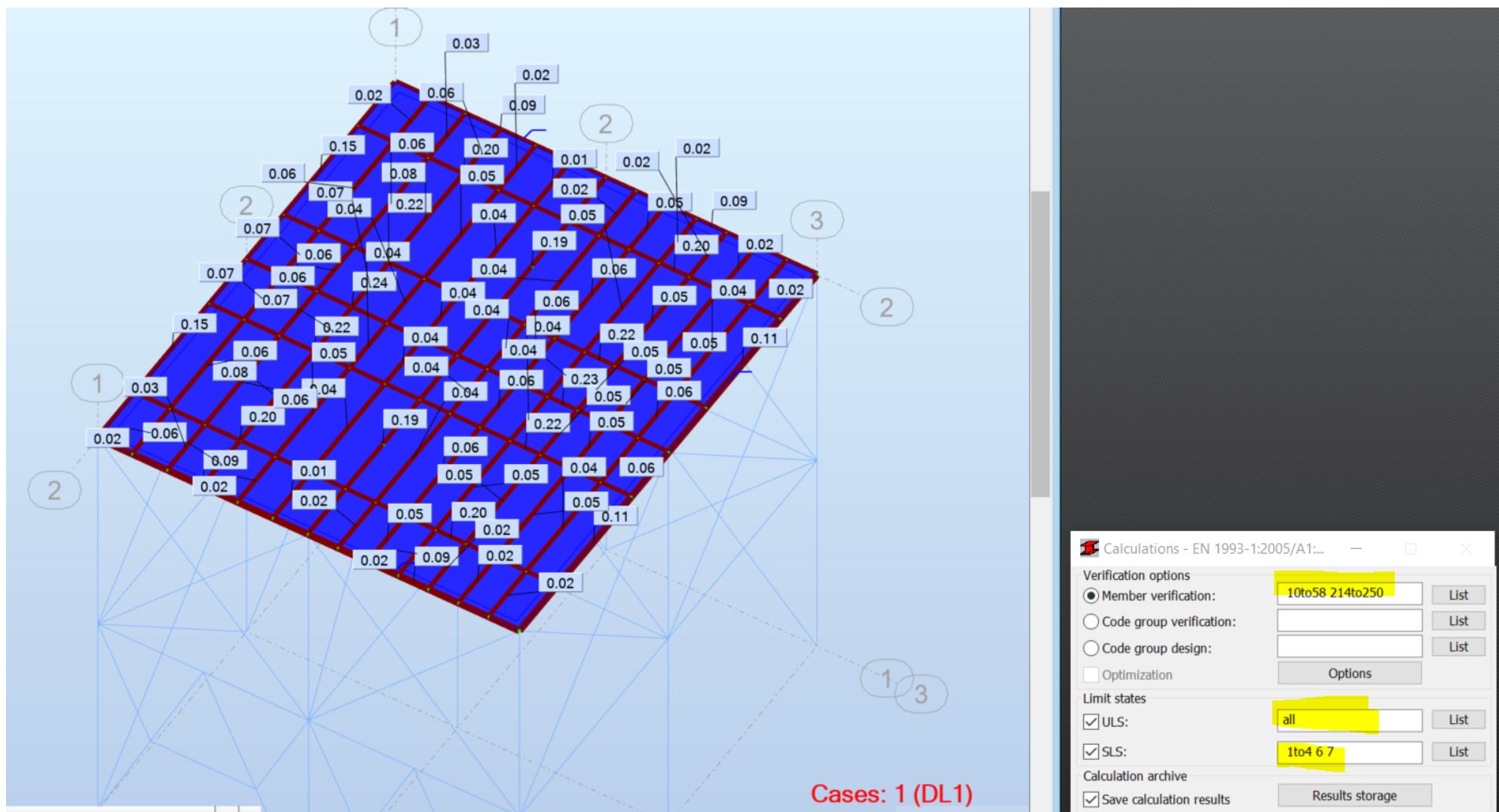Click List next to Code group design

pyautogui.click(x=1458, y=646)
